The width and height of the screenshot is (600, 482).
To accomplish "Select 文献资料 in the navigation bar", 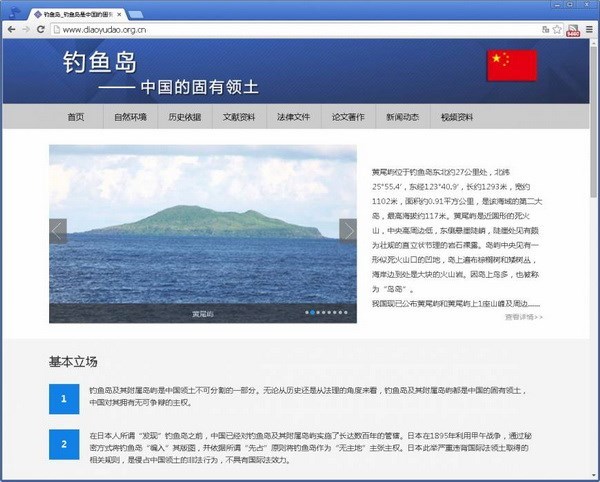I will pos(239,117).
